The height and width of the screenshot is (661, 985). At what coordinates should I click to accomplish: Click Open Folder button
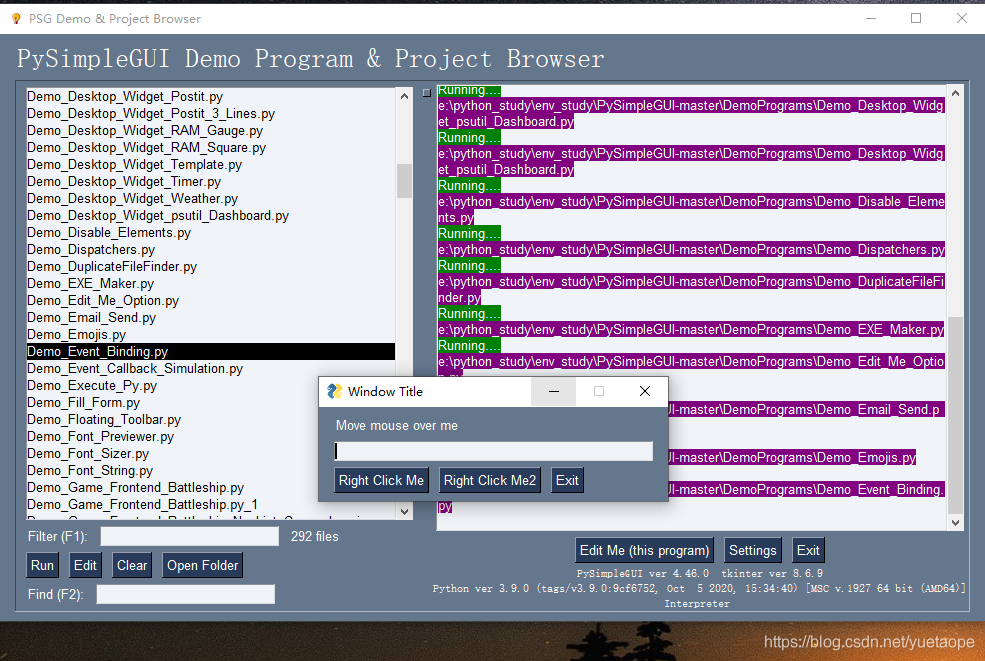(202, 565)
